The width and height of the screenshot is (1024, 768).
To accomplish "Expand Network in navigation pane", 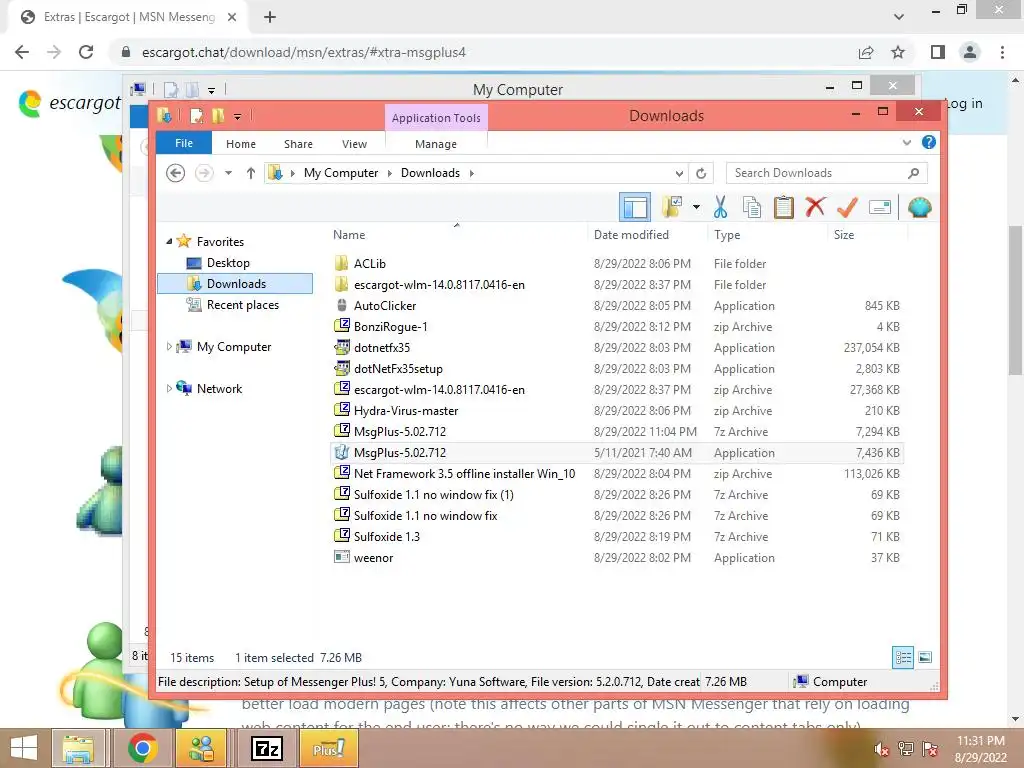I will point(169,389).
